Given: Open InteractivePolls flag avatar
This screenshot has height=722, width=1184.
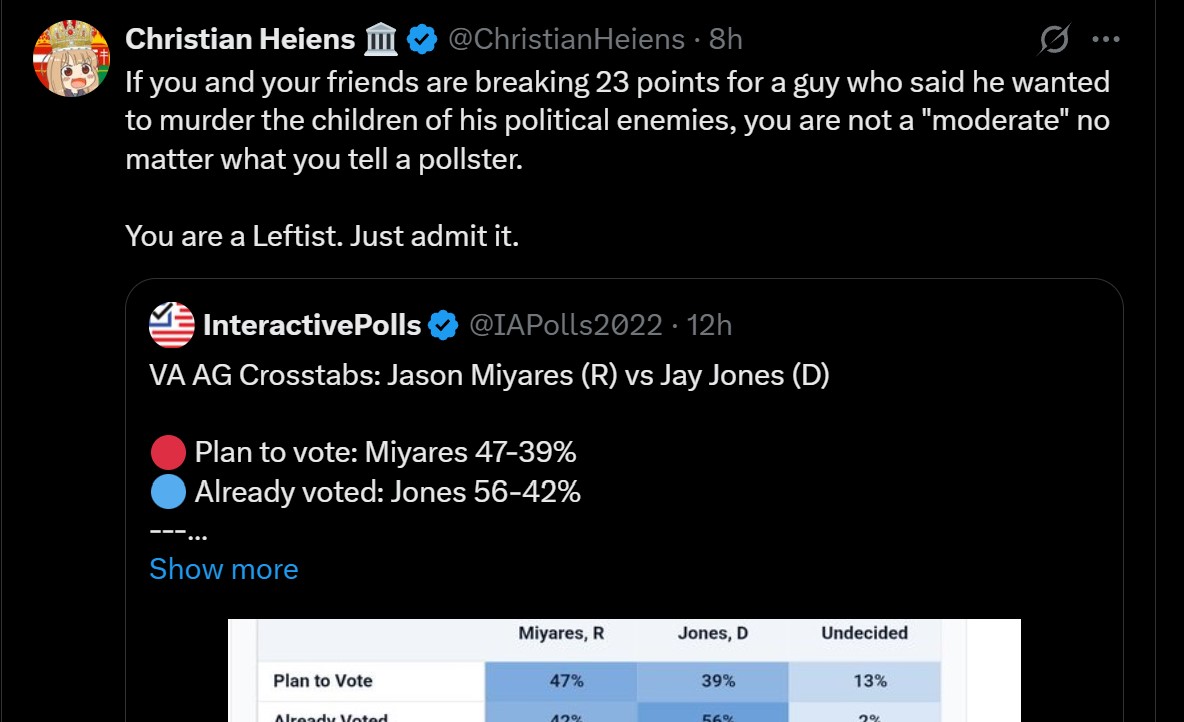Looking at the screenshot, I should (x=172, y=325).
